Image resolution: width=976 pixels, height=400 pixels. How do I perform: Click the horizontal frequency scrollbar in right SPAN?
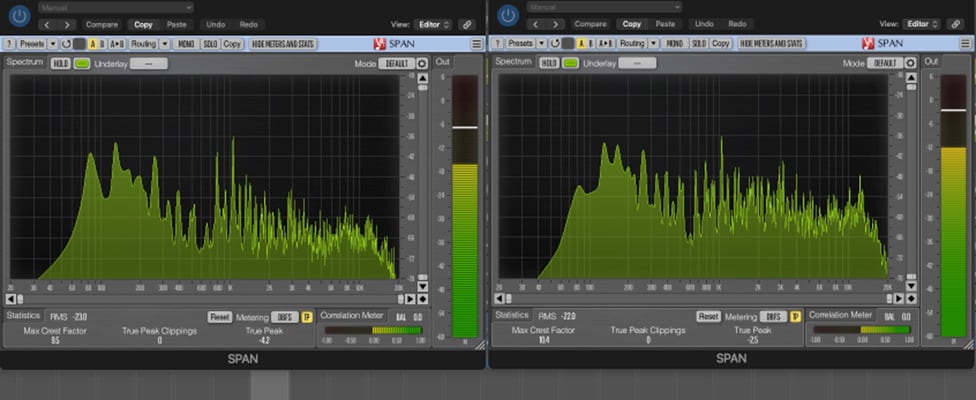tap(700, 299)
